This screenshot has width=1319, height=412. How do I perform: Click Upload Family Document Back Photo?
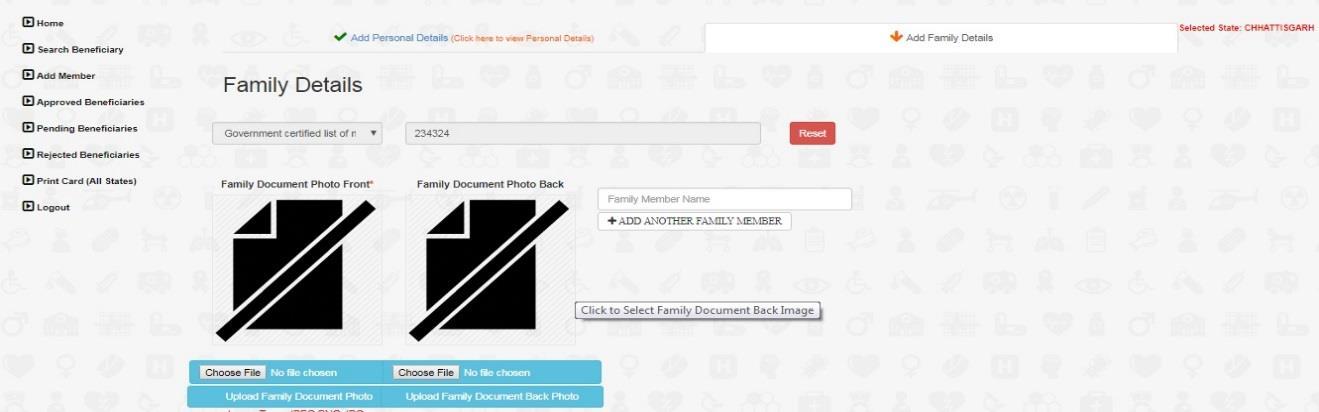coord(492,397)
